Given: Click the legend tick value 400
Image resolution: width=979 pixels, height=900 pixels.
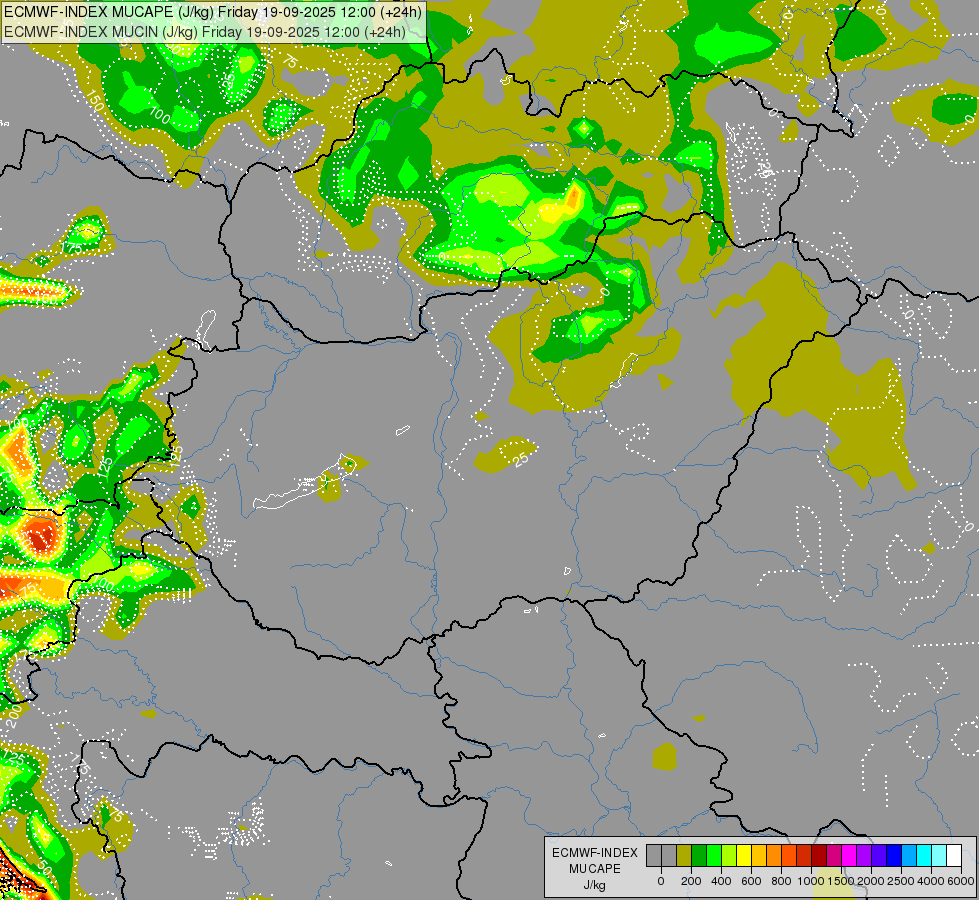Looking at the screenshot, I should (x=721, y=881).
